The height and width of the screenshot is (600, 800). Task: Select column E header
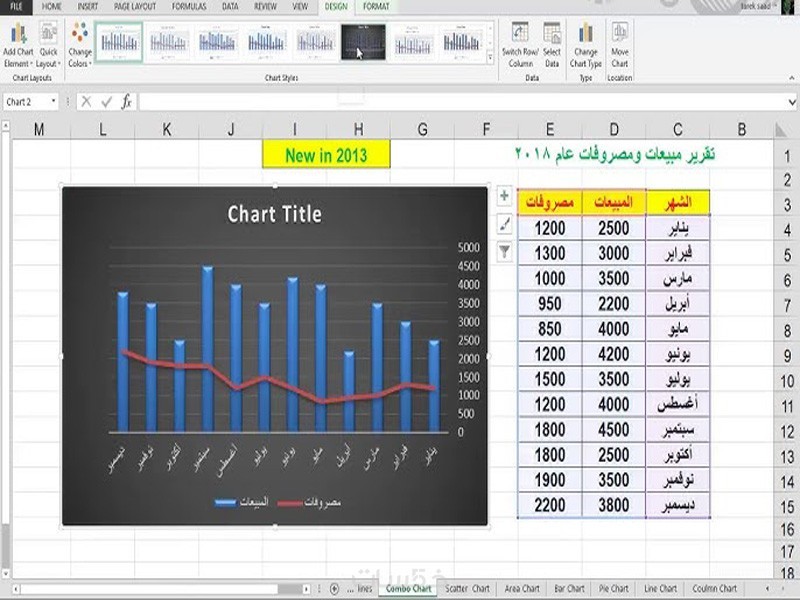(x=550, y=130)
